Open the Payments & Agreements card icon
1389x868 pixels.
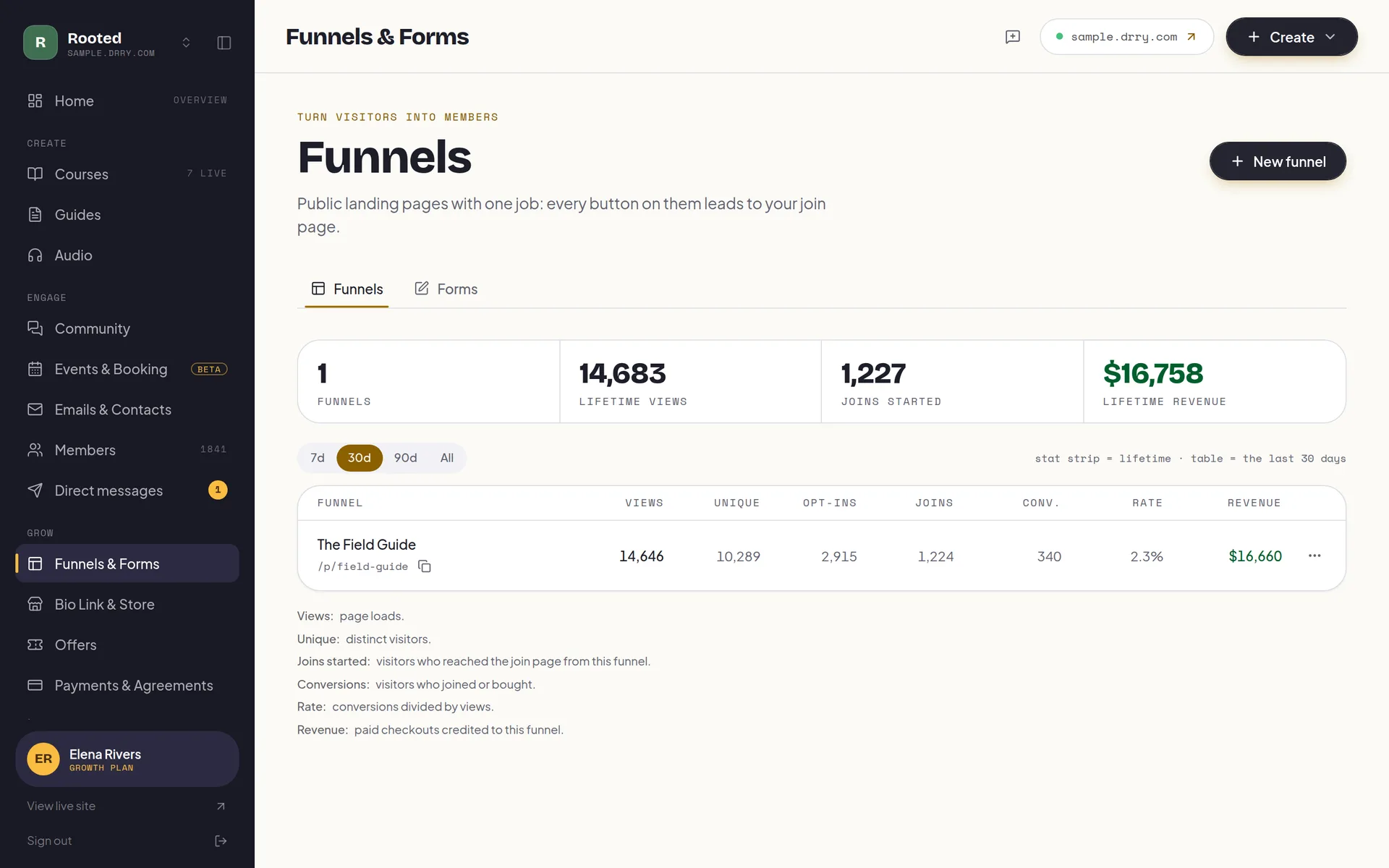click(x=35, y=685)
